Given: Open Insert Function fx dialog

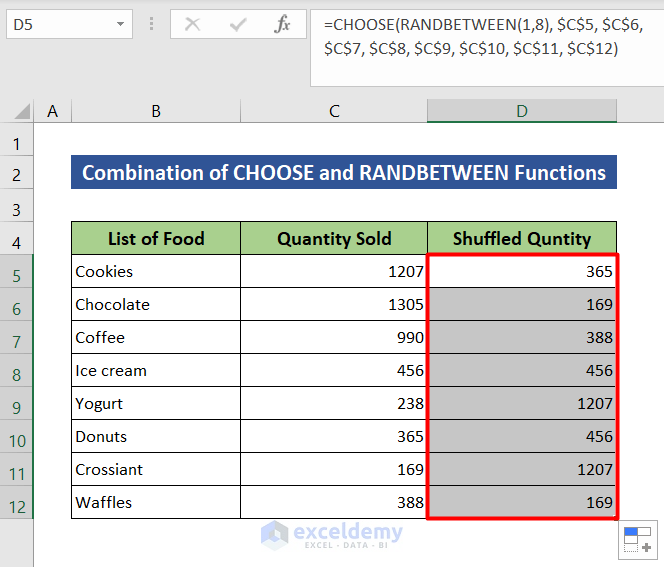Looking at the screenshot, I should (282, 24).
